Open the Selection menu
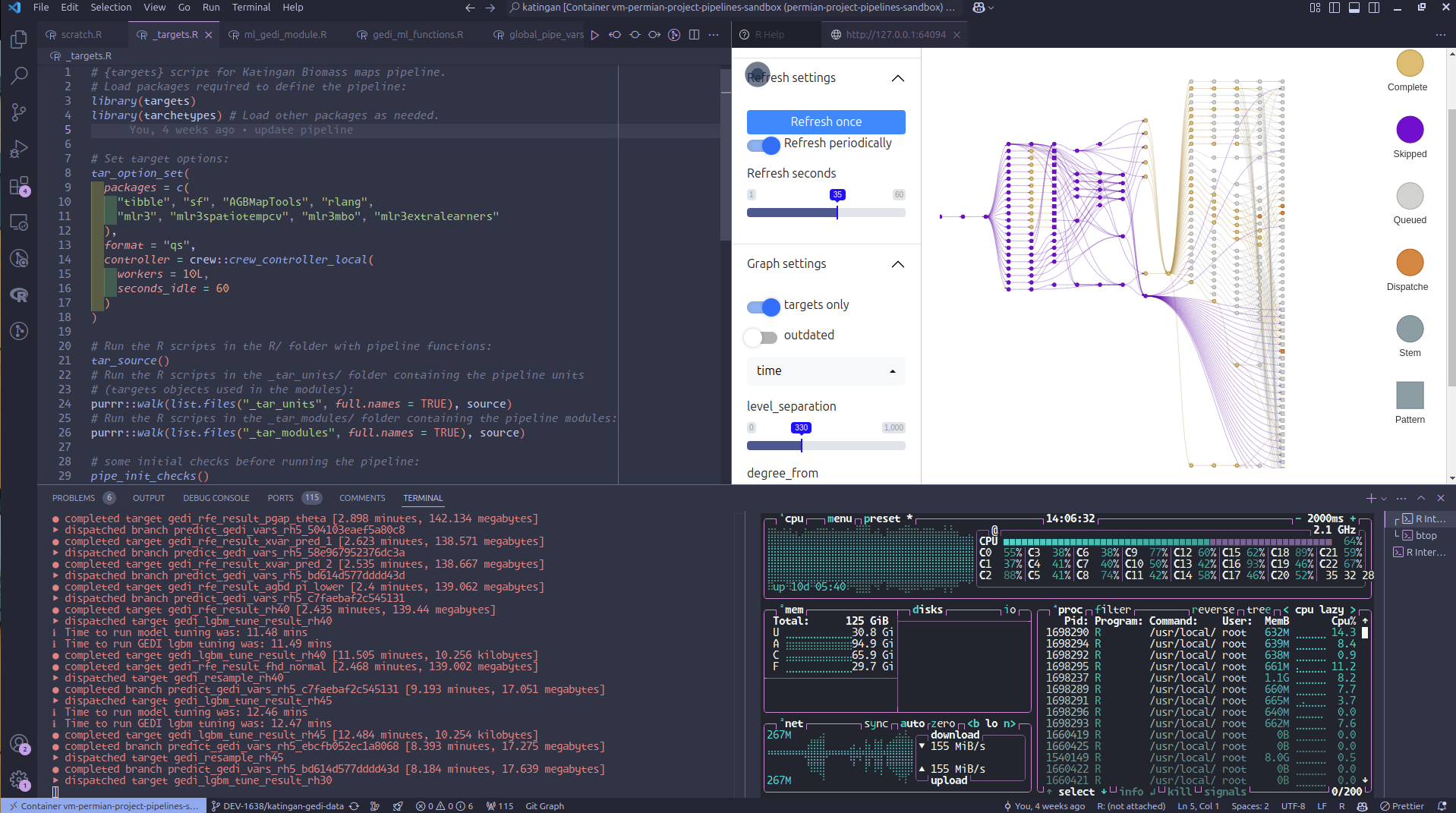The width and height of the screenshot is (1456, 813). [x=111, y=8]
